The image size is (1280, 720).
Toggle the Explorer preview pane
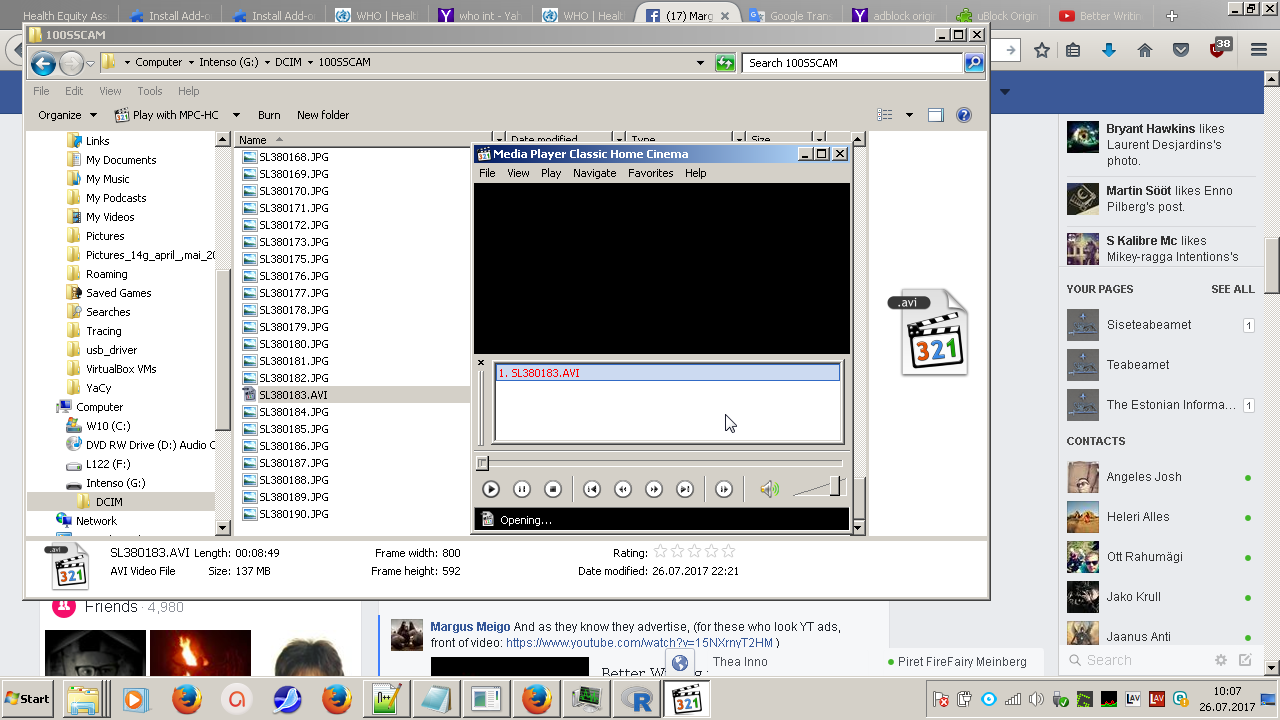click(x=936, y=115)
